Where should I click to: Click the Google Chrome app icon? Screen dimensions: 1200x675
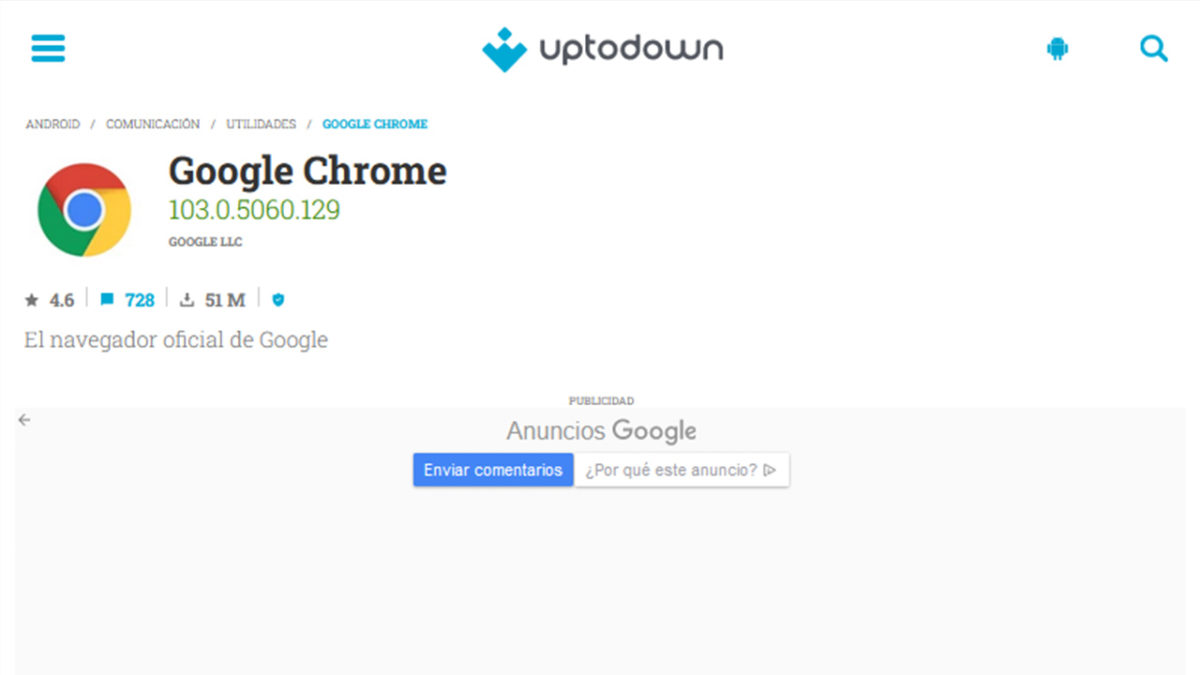pos(84,209)
